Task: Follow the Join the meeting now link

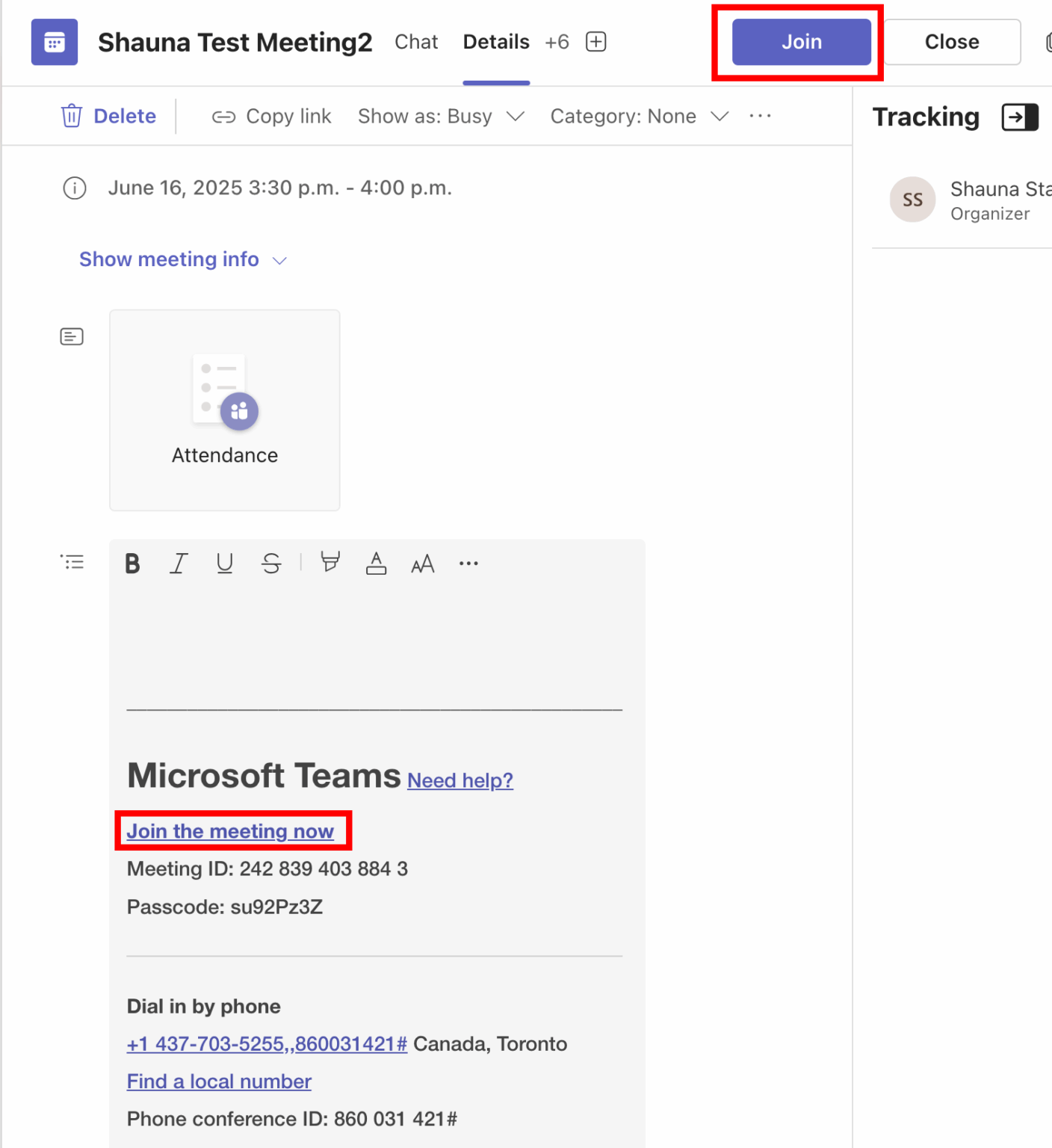Action: pos(230,831)
